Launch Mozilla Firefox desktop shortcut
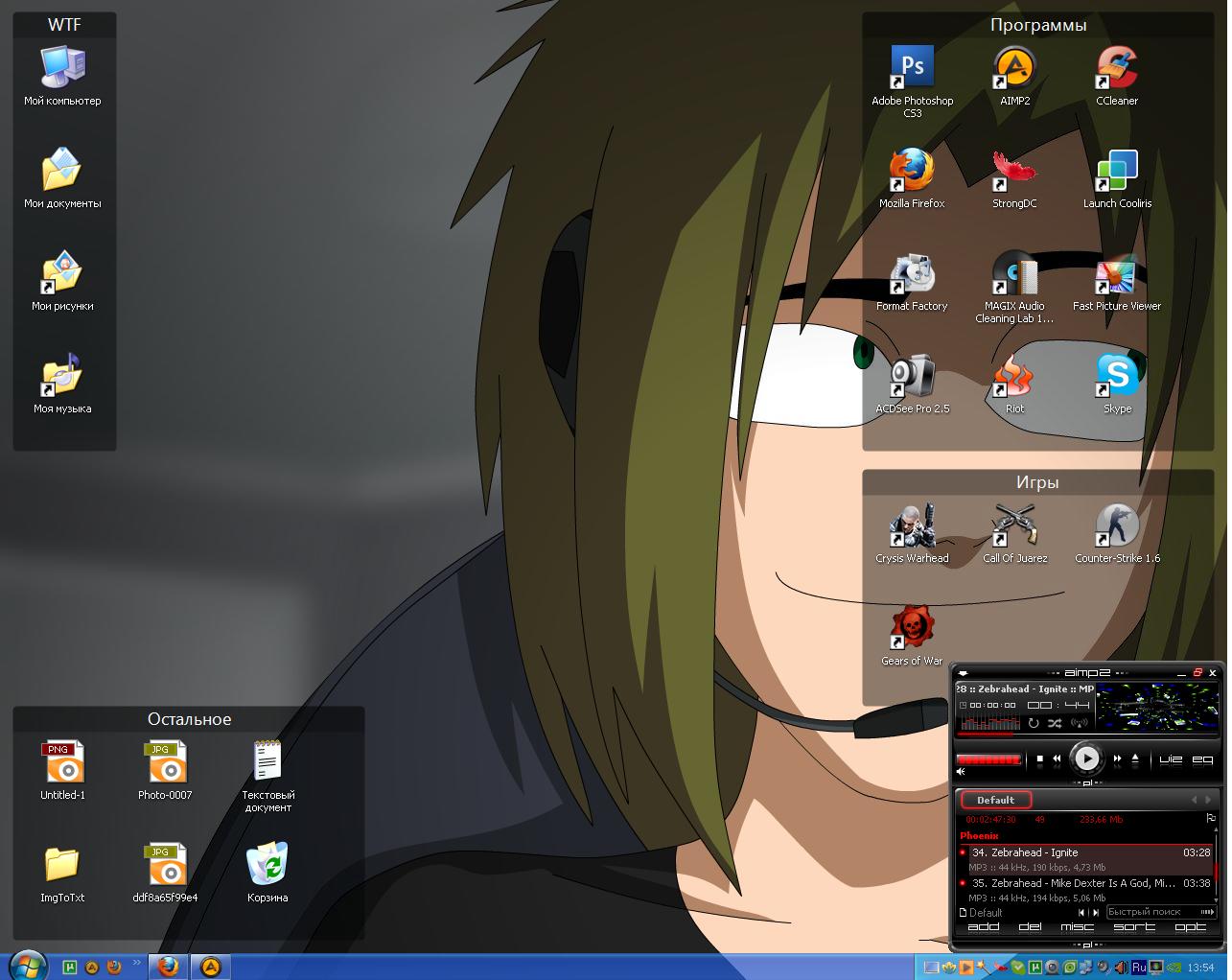This screenshot has width=1232, height=980. point(912,178)
